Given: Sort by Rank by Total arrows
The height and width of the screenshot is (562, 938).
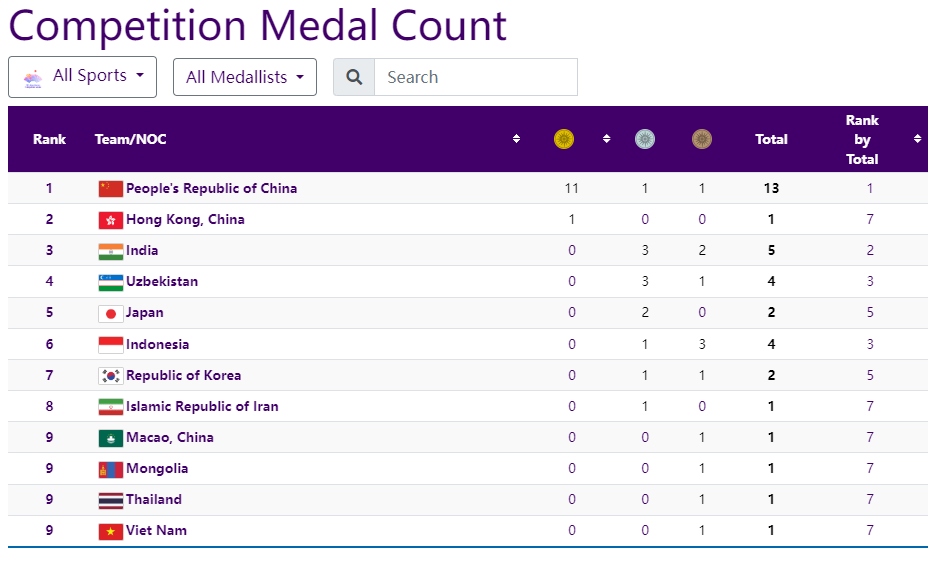Looking at the screenshot, I should coord(917,139).
